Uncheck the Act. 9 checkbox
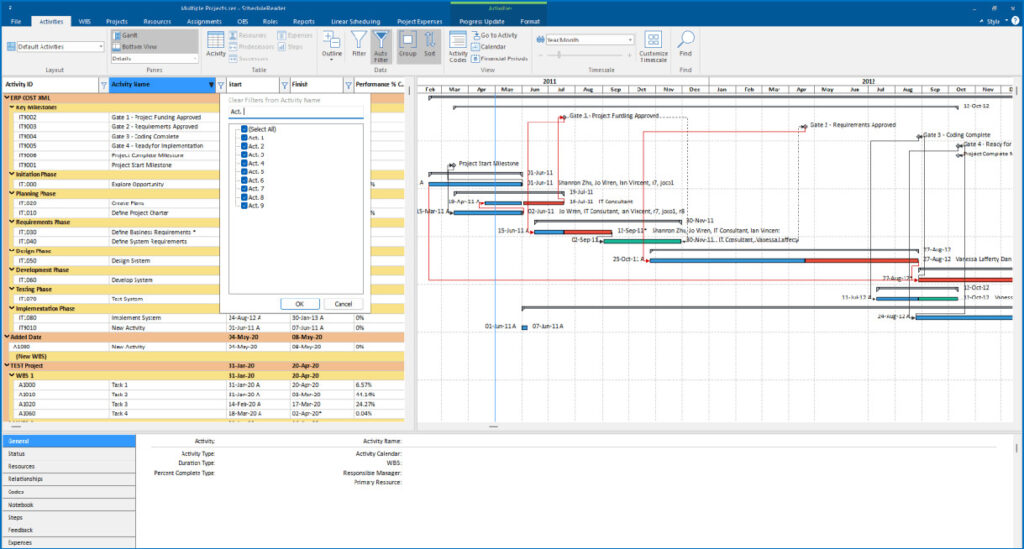Image resolution: width=1024 pixels, height=549 pixels. tap(244, 206)
